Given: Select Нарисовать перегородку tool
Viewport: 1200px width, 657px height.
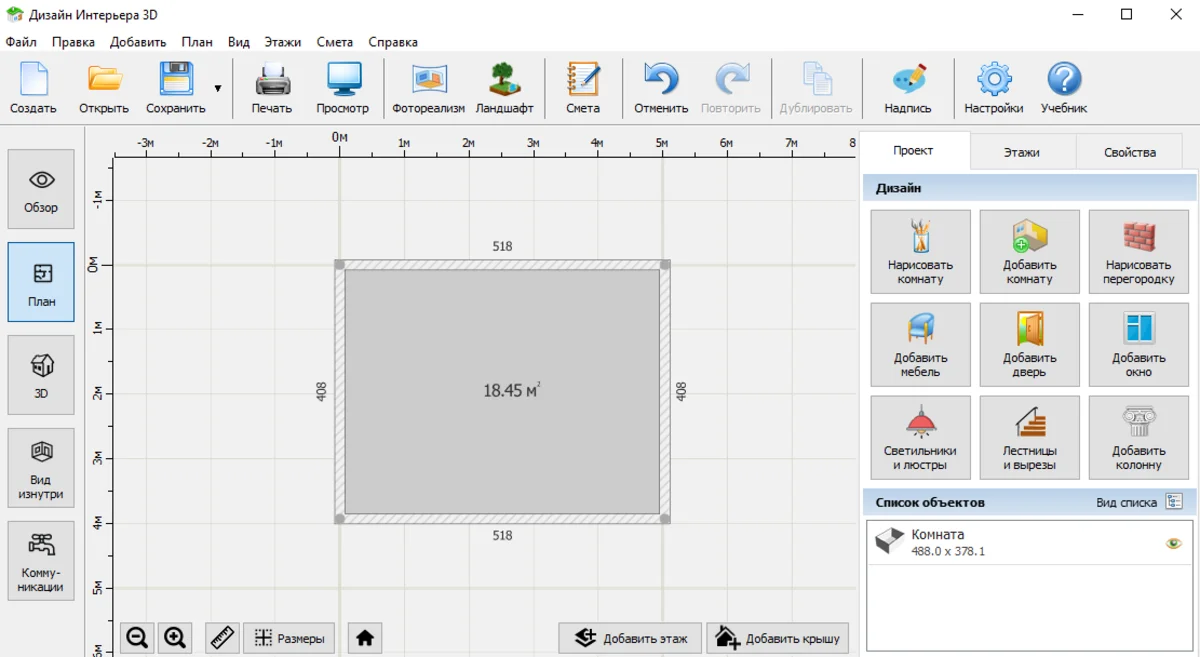Looking at the screenshot, I should pyautogui.click(x=1139, y=251).
